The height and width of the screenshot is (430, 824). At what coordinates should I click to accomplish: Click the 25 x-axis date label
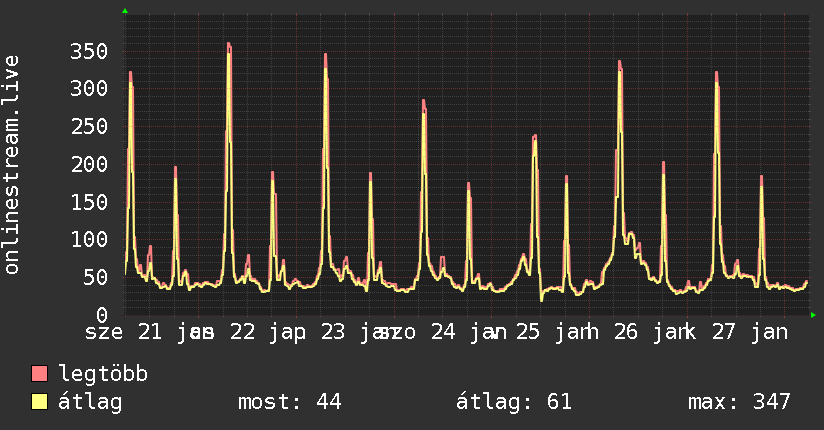pyautogui.click(x=527, y=332)
